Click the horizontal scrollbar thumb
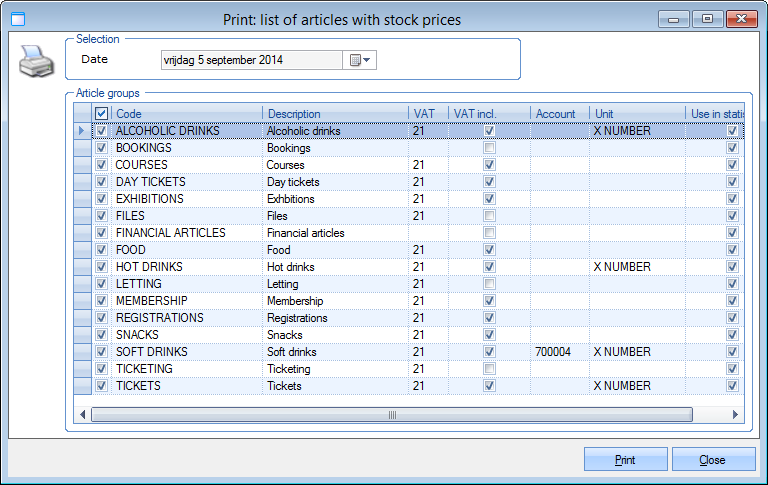This screenshot has height=485, width=768. click(x=391, y=414)
